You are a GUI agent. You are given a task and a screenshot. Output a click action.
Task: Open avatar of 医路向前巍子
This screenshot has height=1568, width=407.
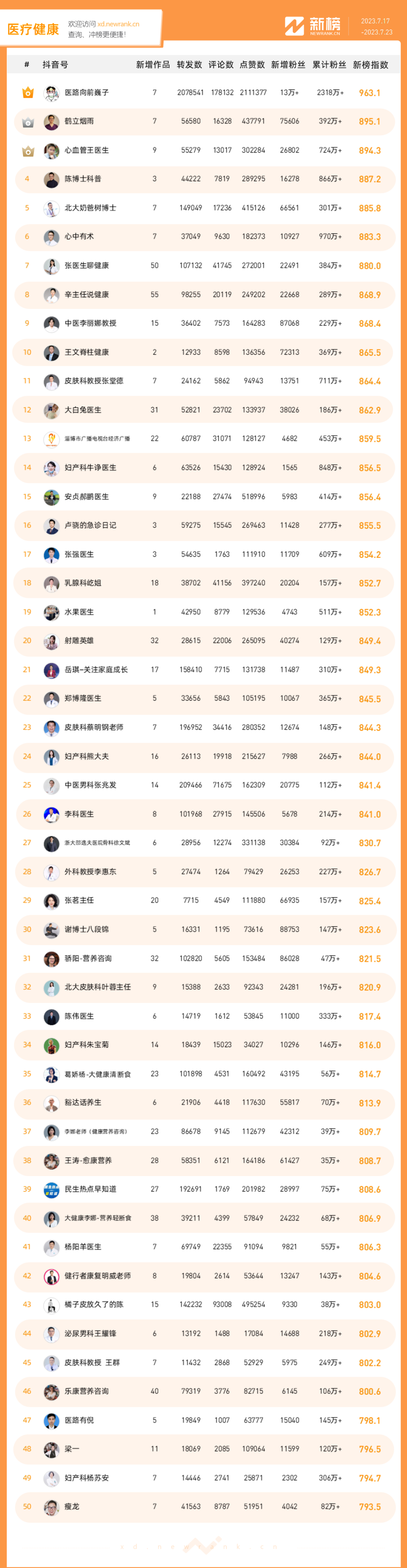tap(51, 93)
